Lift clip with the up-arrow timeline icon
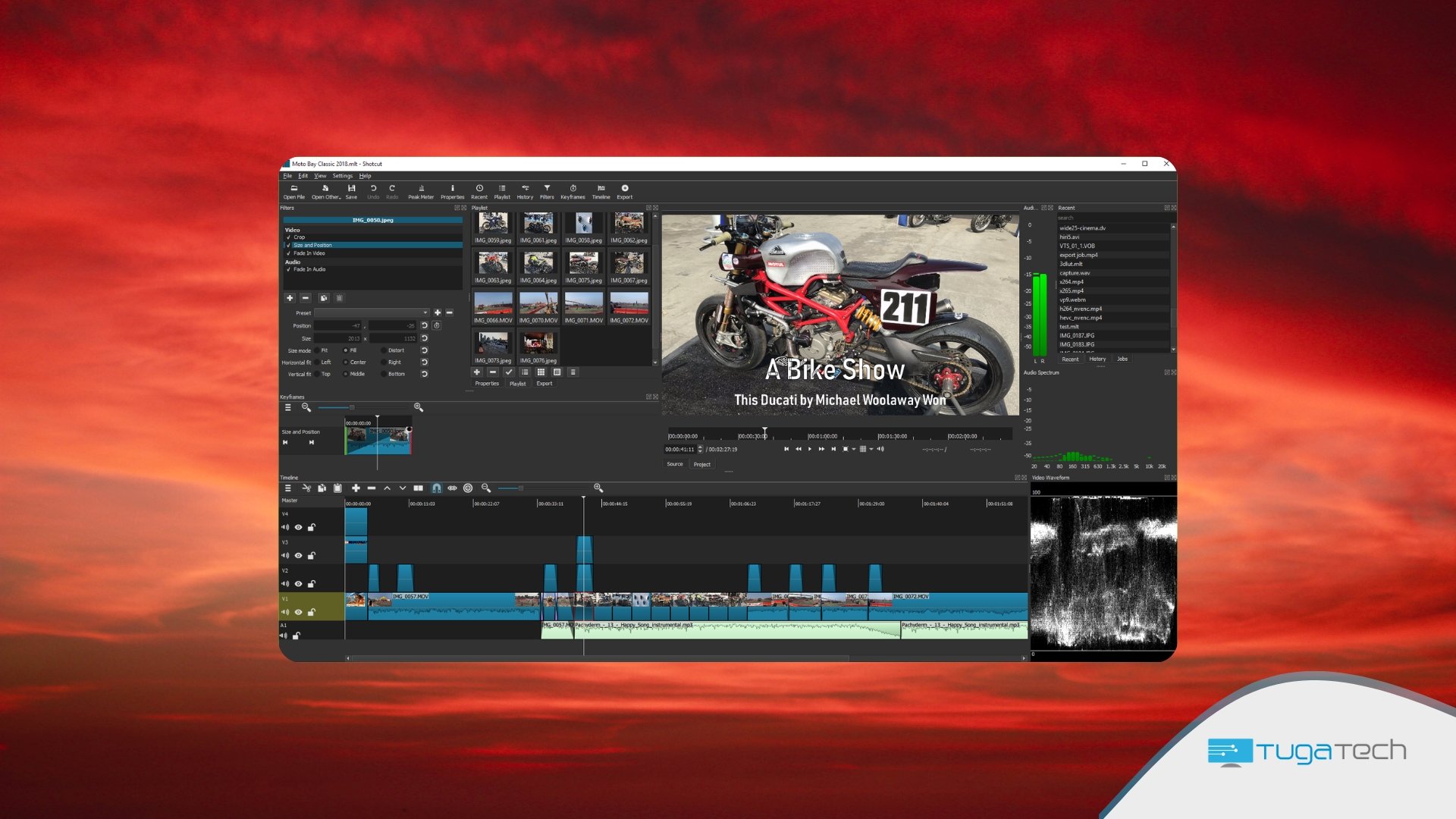Screen dimensions: 1456x819 (387, 488)
